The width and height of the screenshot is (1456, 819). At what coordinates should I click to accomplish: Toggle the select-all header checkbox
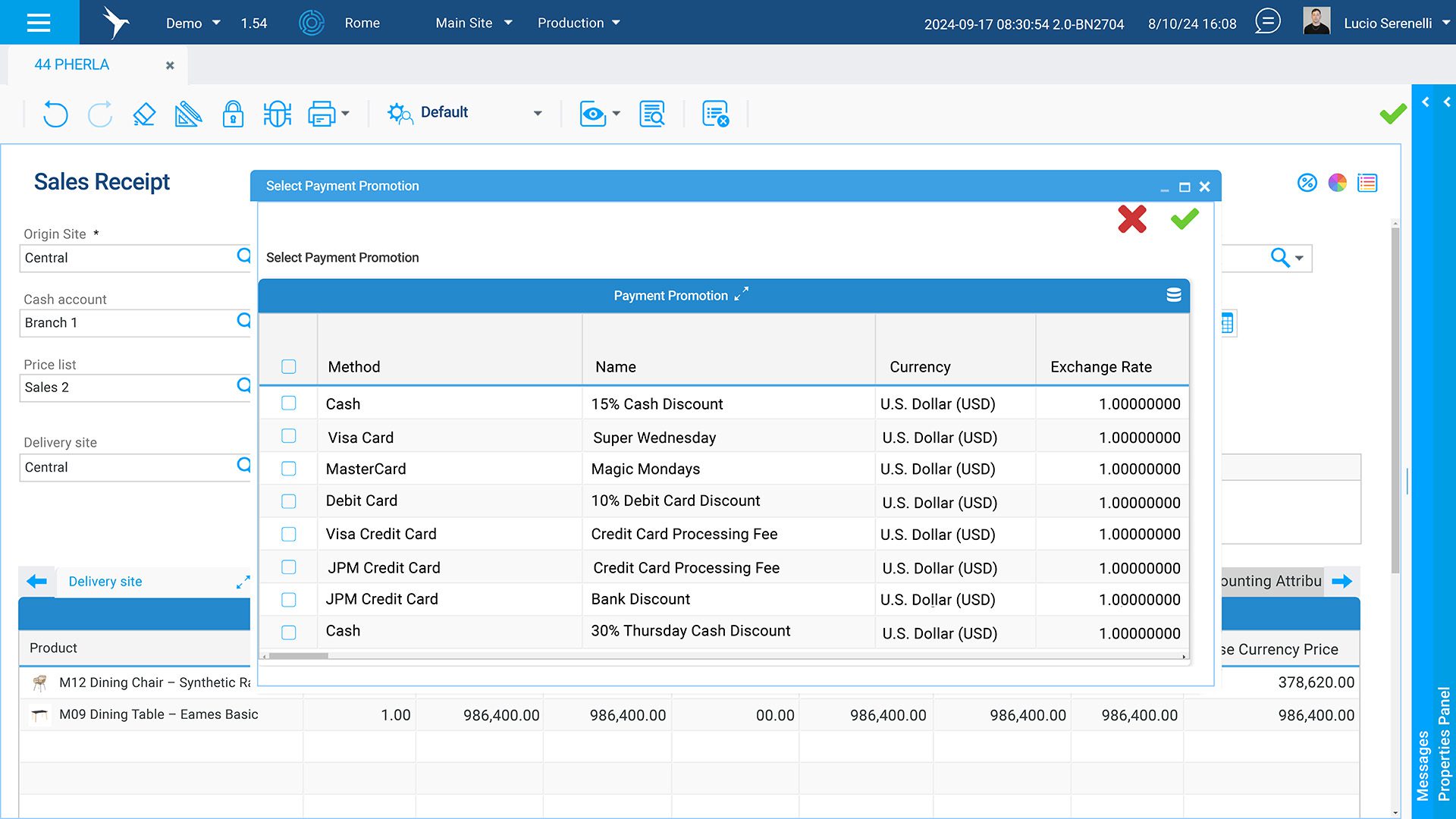[x=289, y=367]
